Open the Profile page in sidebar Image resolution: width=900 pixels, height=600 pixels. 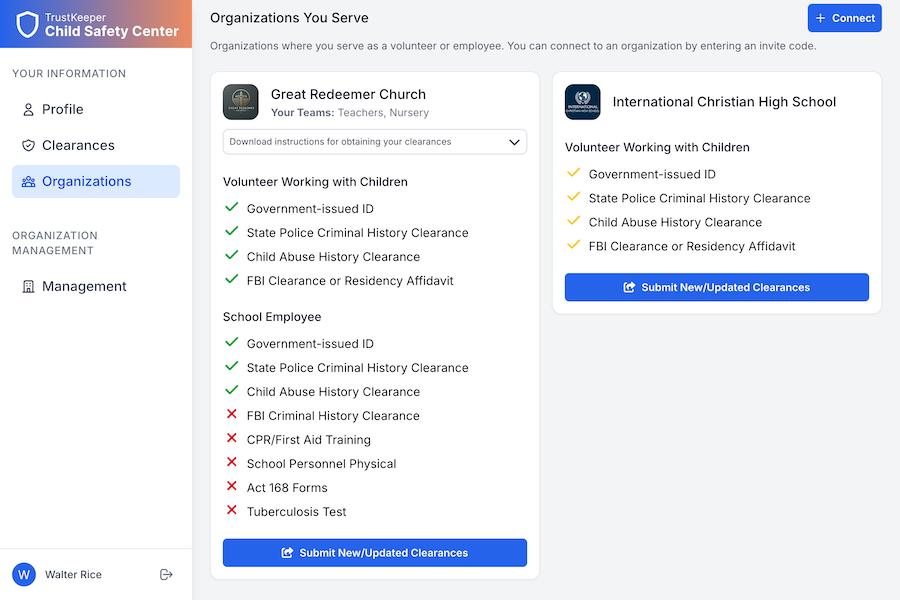point(62,109)
